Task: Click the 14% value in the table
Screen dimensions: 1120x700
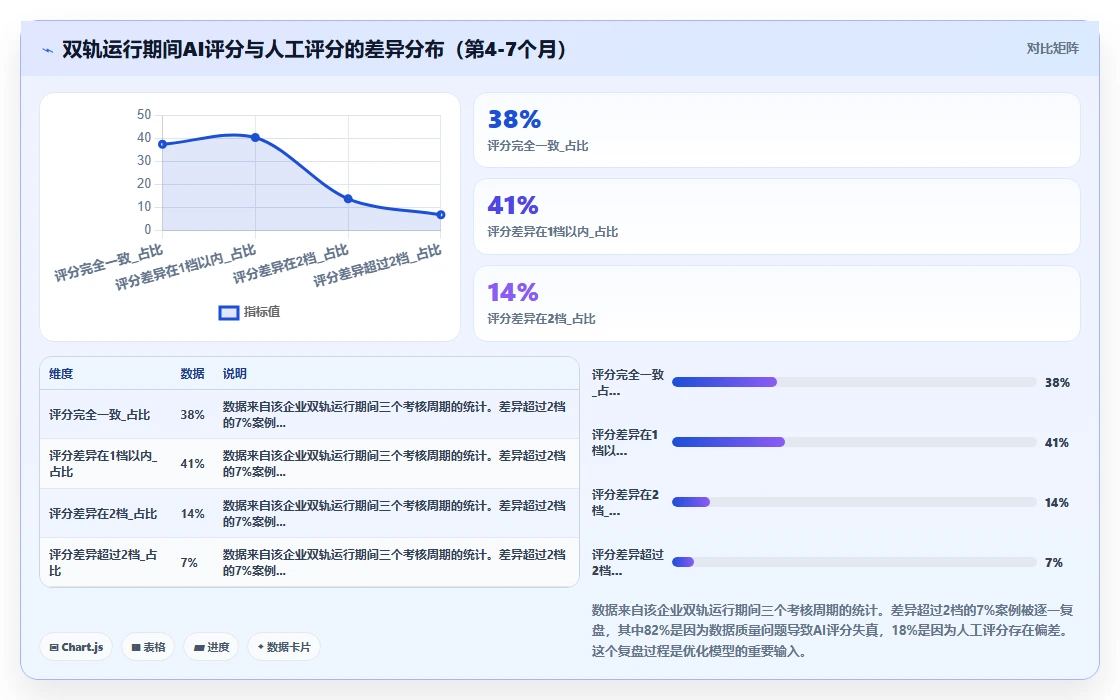Action: point(192,514)
